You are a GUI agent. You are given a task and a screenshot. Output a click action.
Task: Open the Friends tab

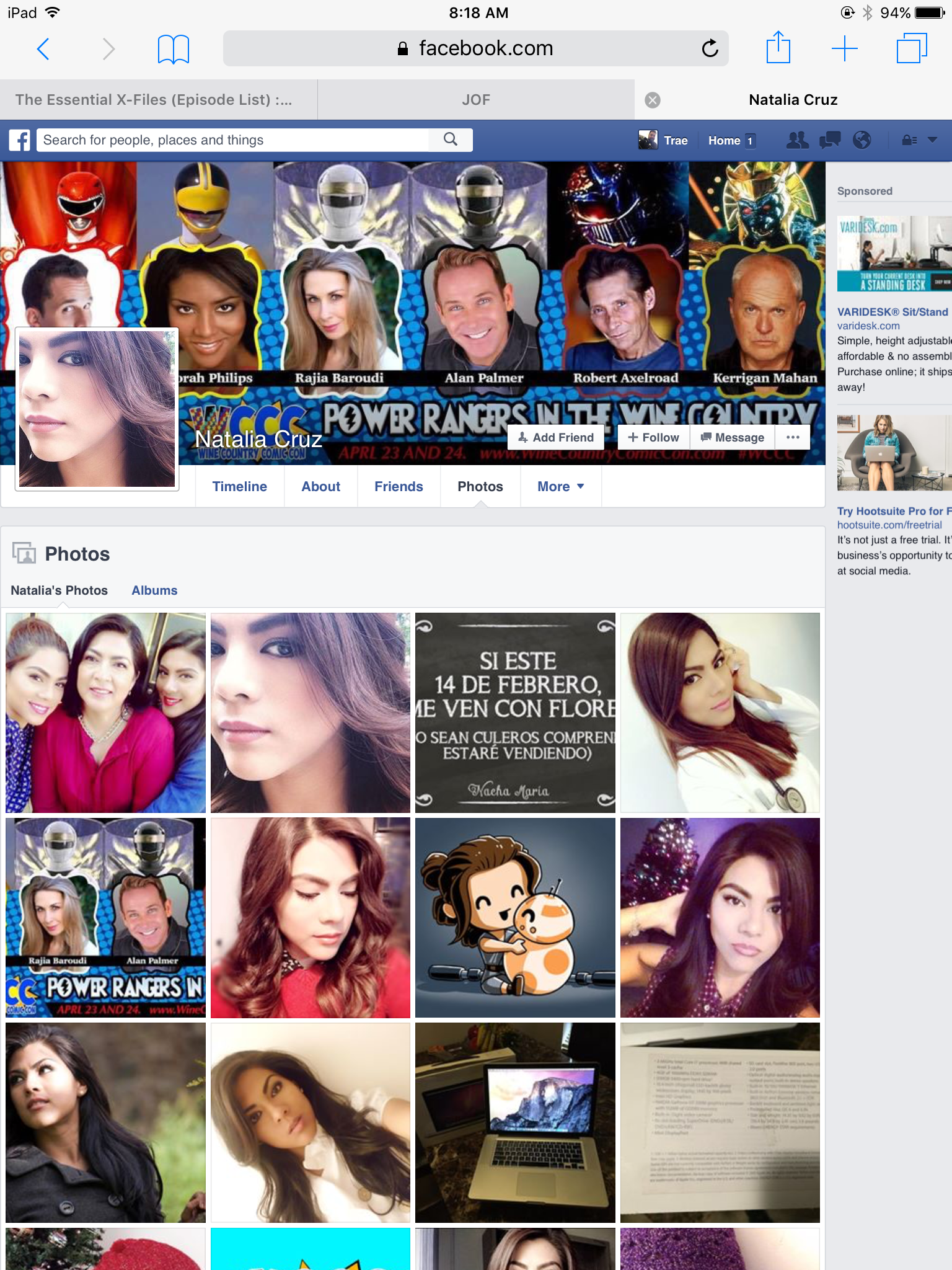click(x=399, y=487)
